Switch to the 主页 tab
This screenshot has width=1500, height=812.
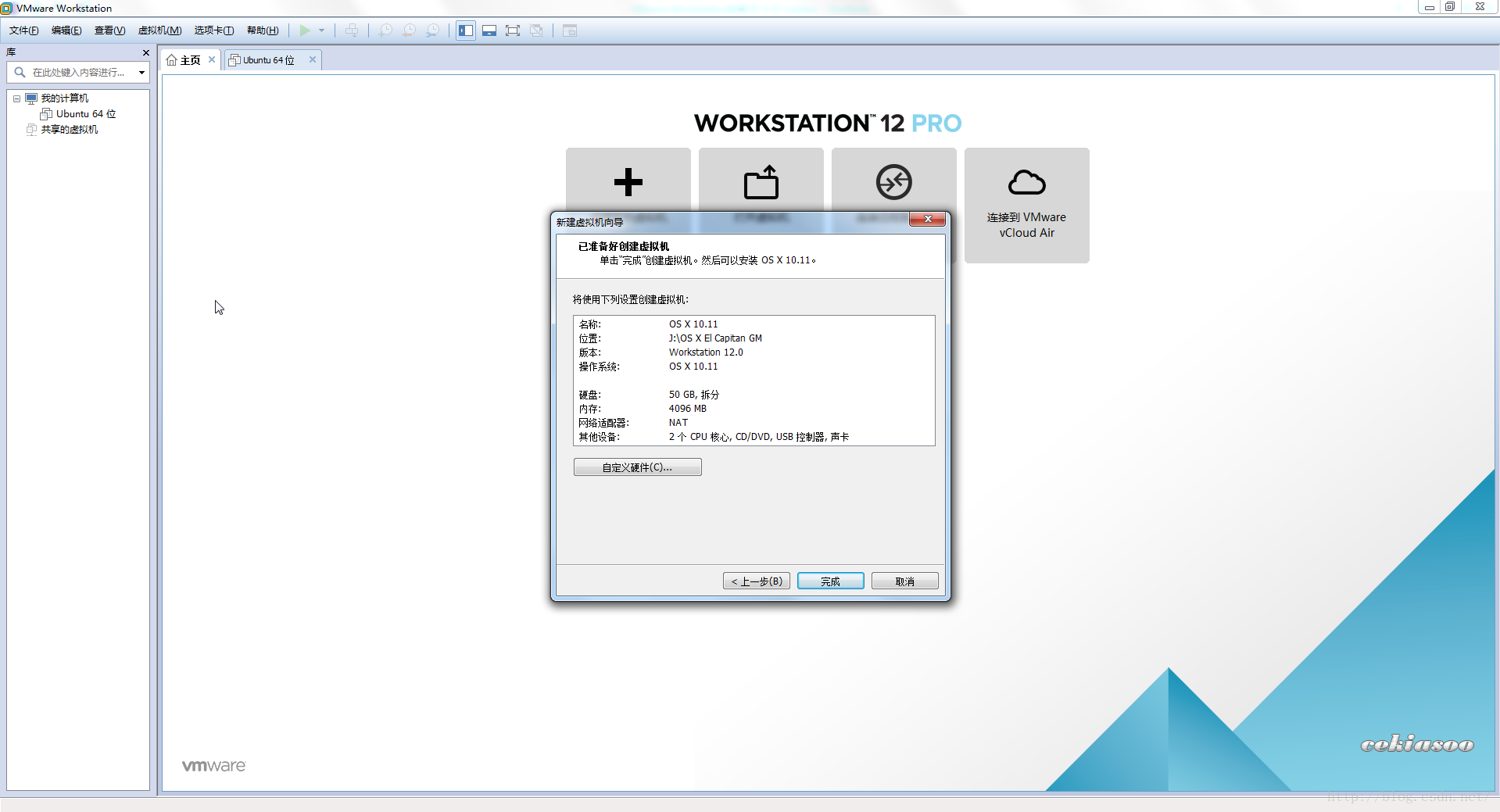click(190, 60)
